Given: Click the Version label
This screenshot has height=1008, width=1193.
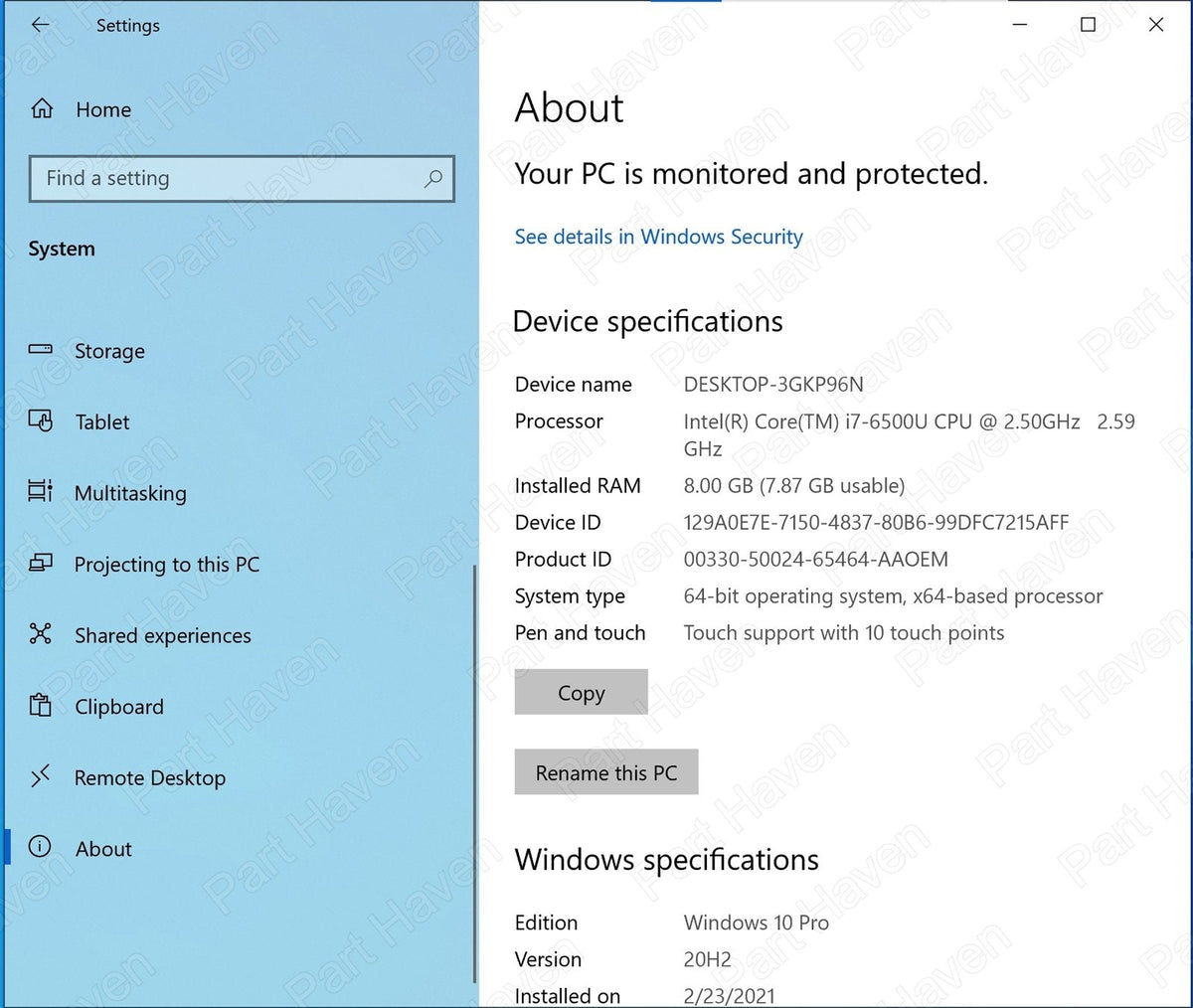Looking at the screenshot, I should (548, 959).
